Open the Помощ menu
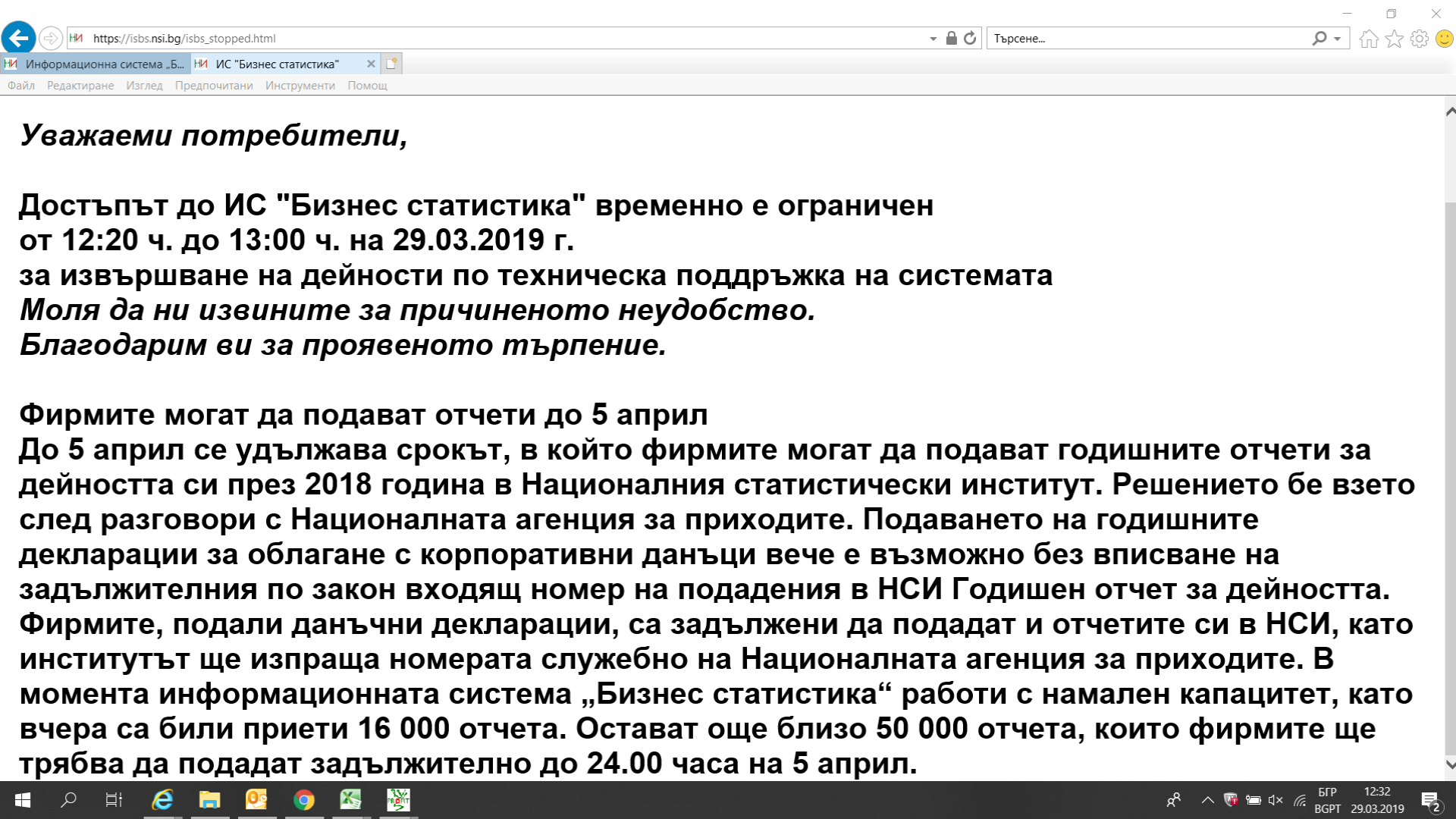The height and width of the screenshot is (819, 1456). pyautogui.click(x=367, y=86)
